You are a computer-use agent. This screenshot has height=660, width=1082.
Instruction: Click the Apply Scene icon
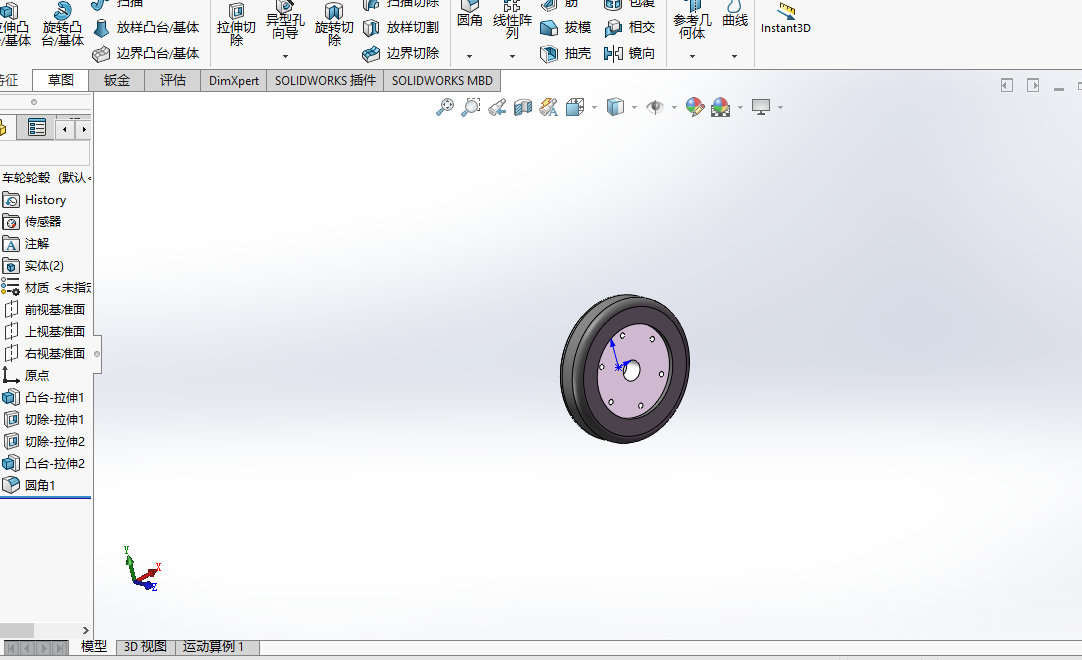point(720,107)
